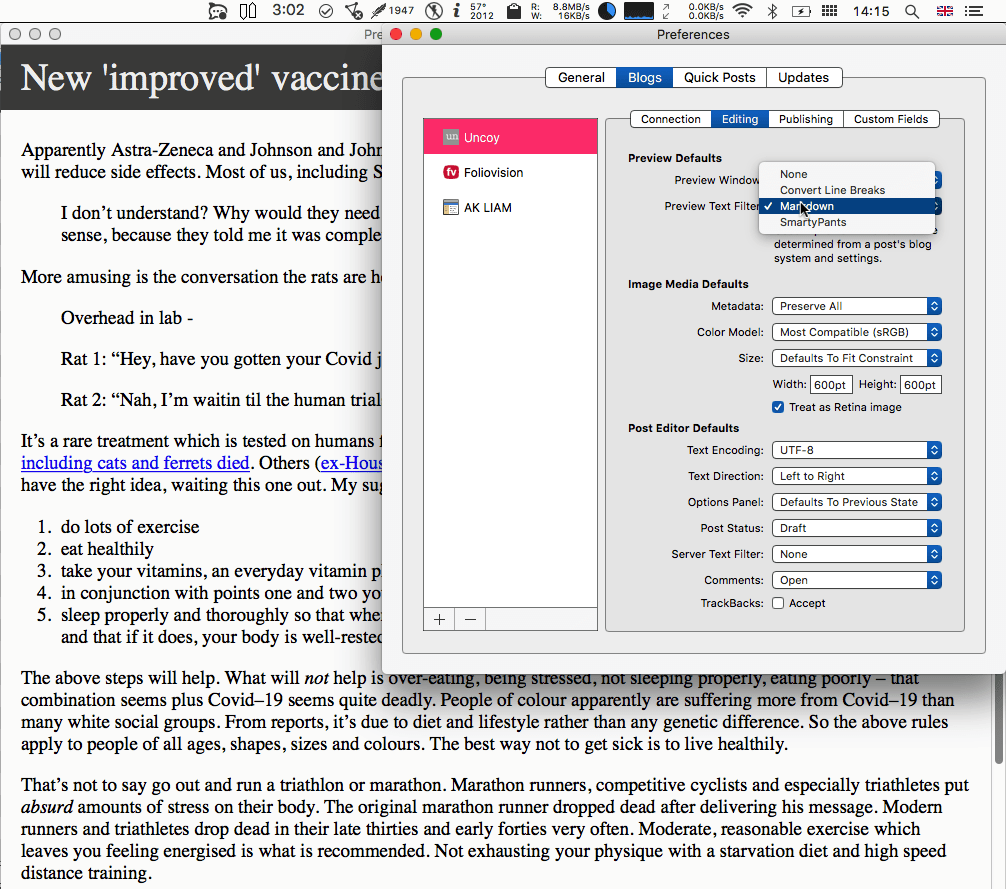
Task: Select the Uncoy blog row
Action: click(511, 137)
